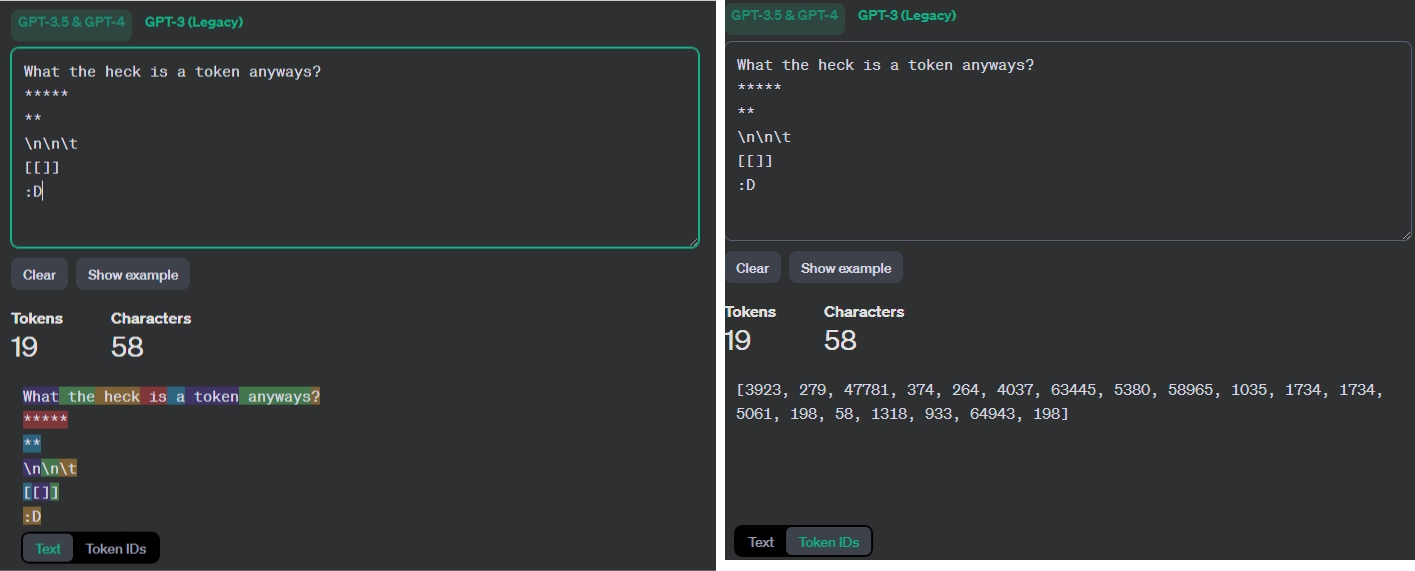1415x571 pixels.
Task: Switch to Token IDs view under highlighted tokens
Action: pyautogui.click(x=116, y=548)
